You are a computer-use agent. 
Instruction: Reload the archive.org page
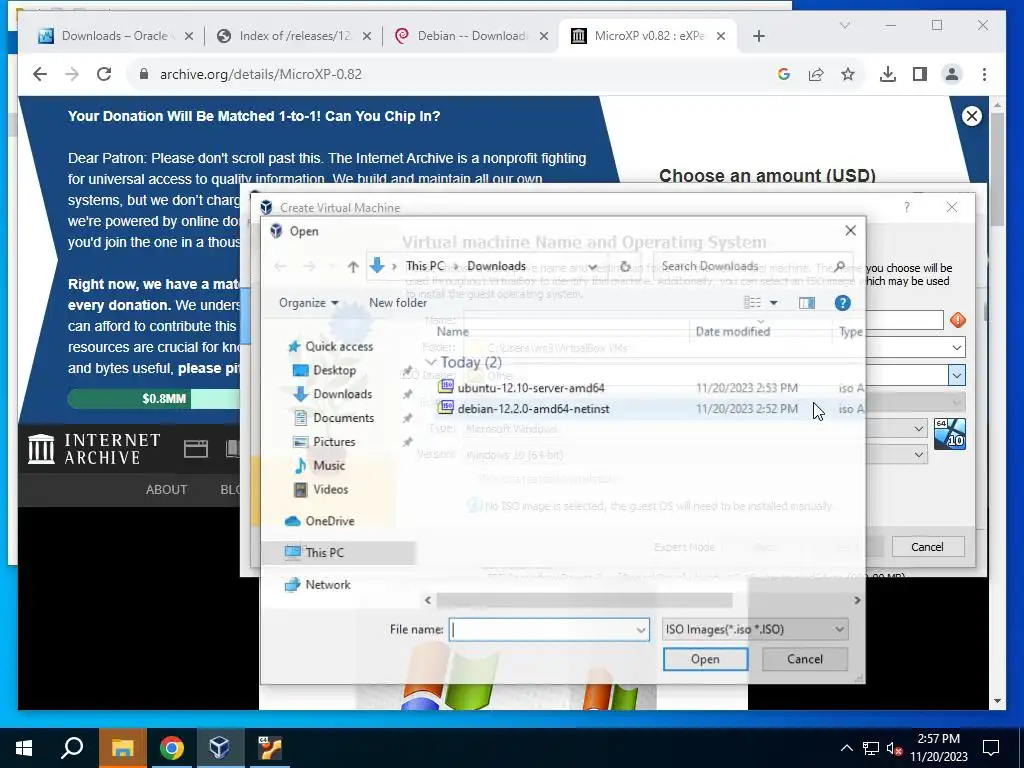[104, 74]
